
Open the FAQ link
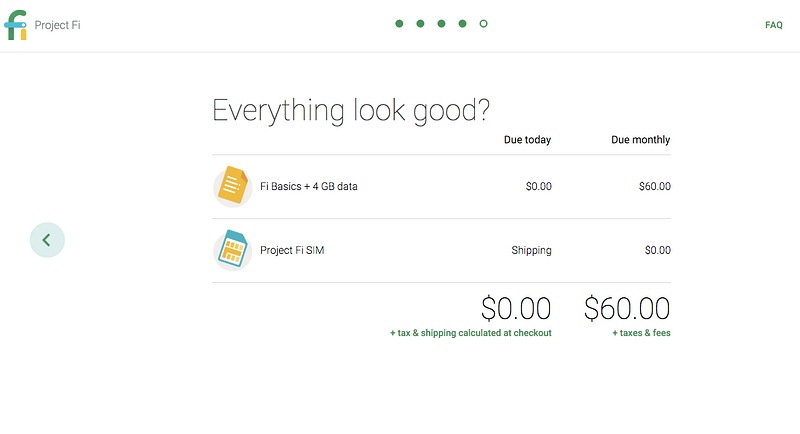click(773, 25)
